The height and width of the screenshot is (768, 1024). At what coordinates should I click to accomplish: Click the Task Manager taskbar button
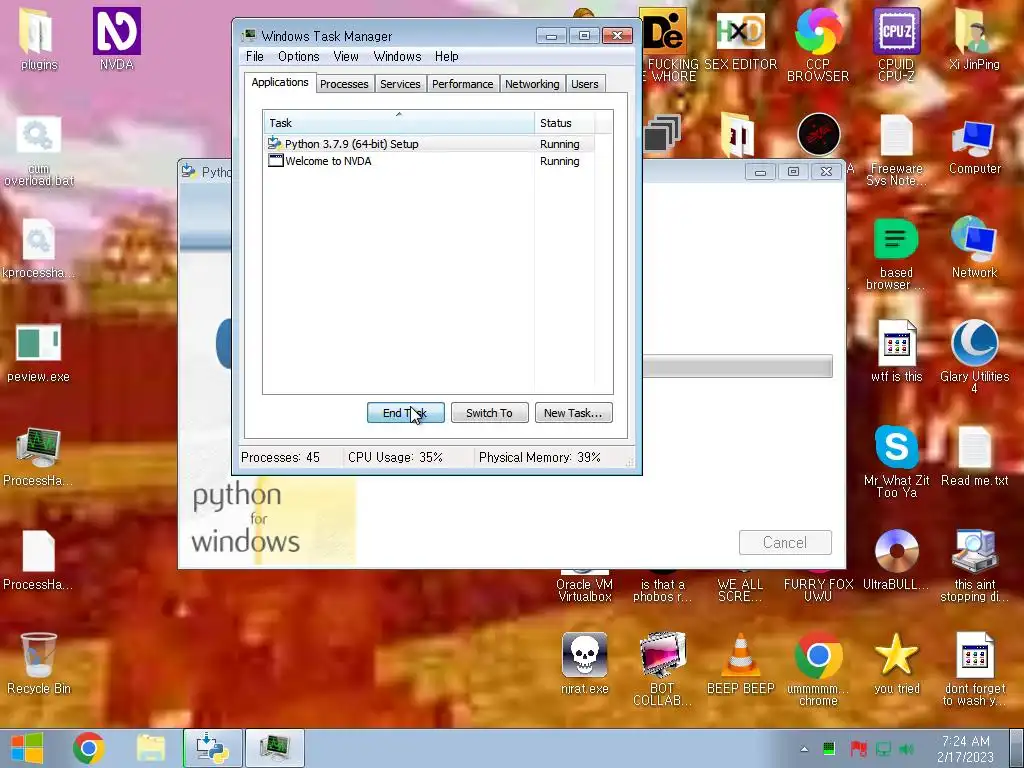(x=274, y=748)
